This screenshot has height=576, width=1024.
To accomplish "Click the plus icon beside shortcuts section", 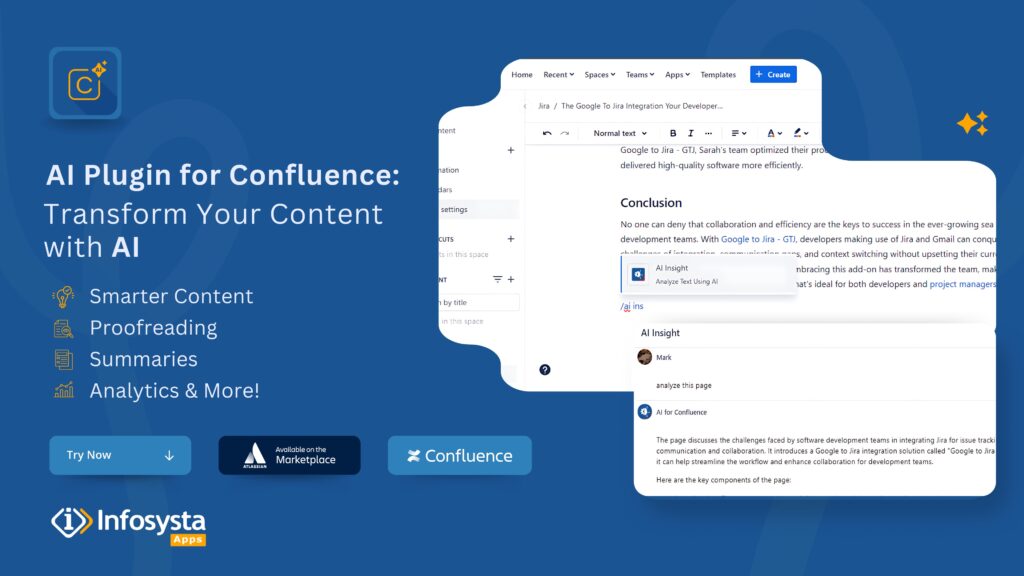I will (511, 239).
